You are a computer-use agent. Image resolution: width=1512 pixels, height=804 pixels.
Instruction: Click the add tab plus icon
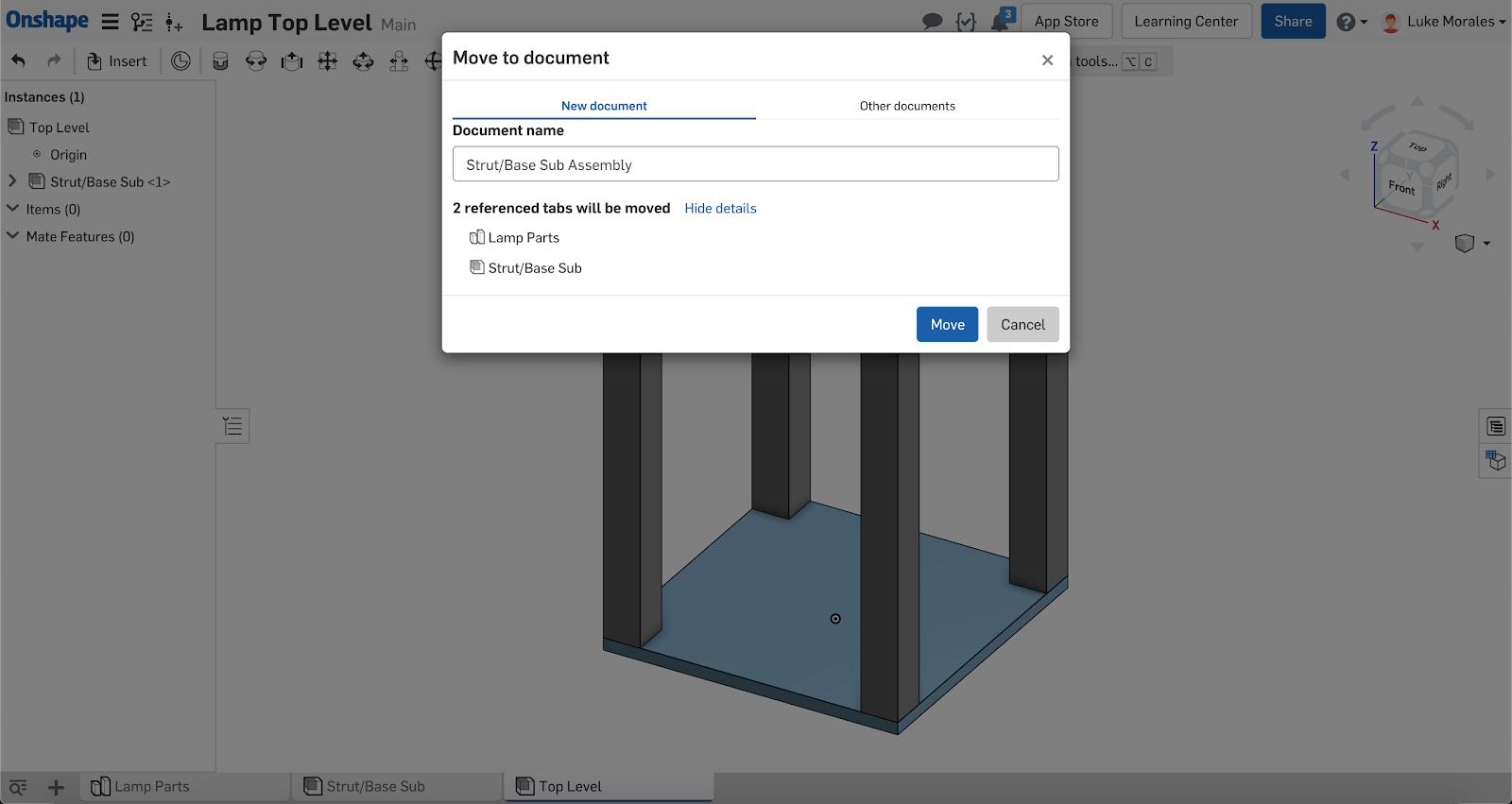click(56, 787)
